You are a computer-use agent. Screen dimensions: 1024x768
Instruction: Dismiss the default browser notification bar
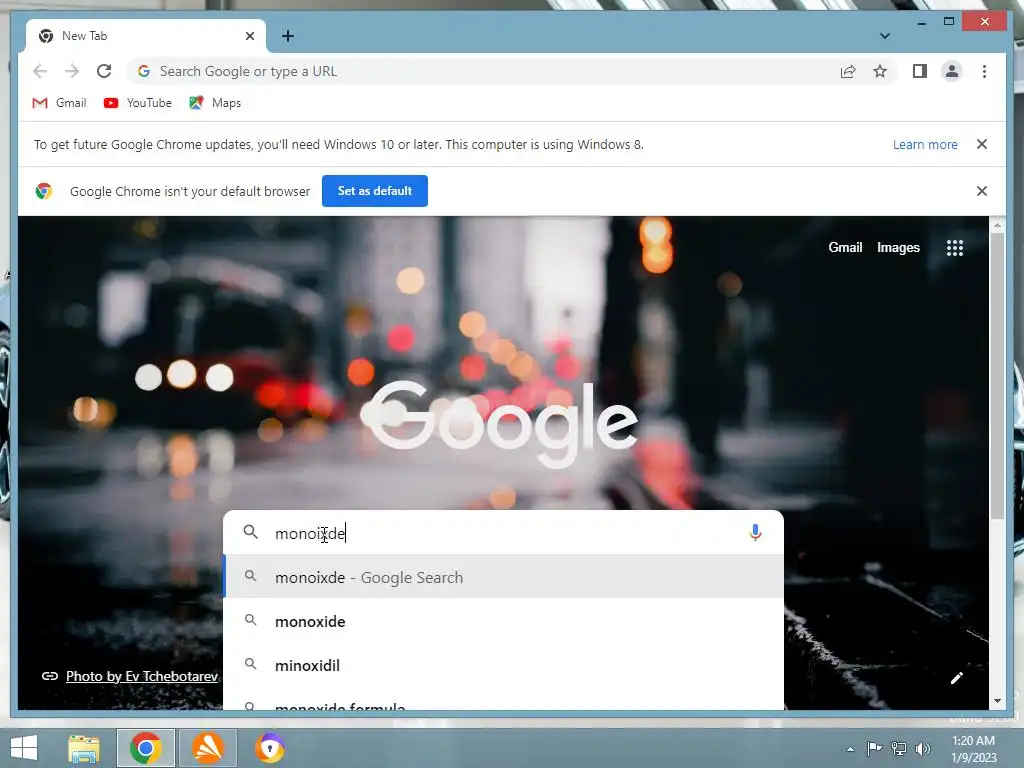pyautogui.click(x=982, y=191)
